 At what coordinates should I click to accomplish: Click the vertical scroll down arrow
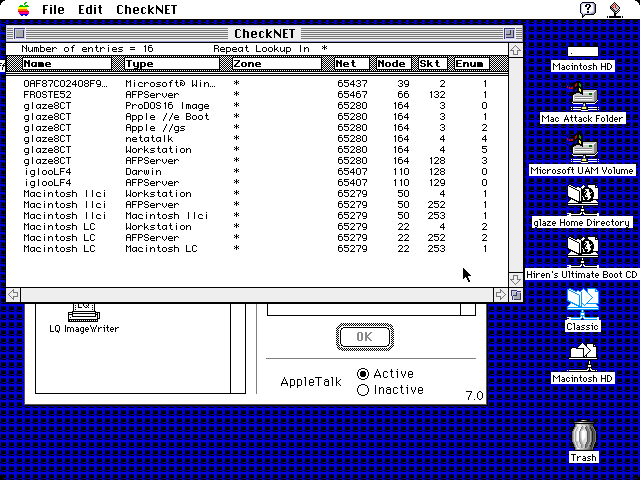pos(516,280)
